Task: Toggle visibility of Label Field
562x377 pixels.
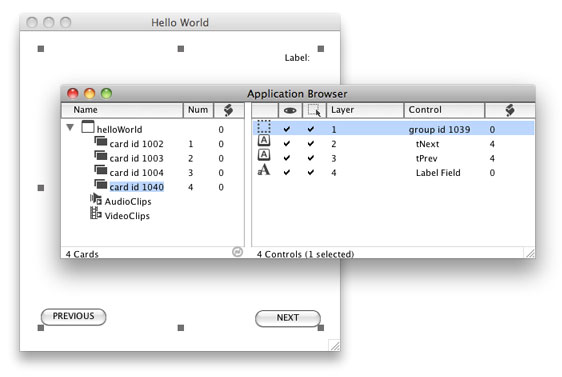Action: (x=287, y=172)
